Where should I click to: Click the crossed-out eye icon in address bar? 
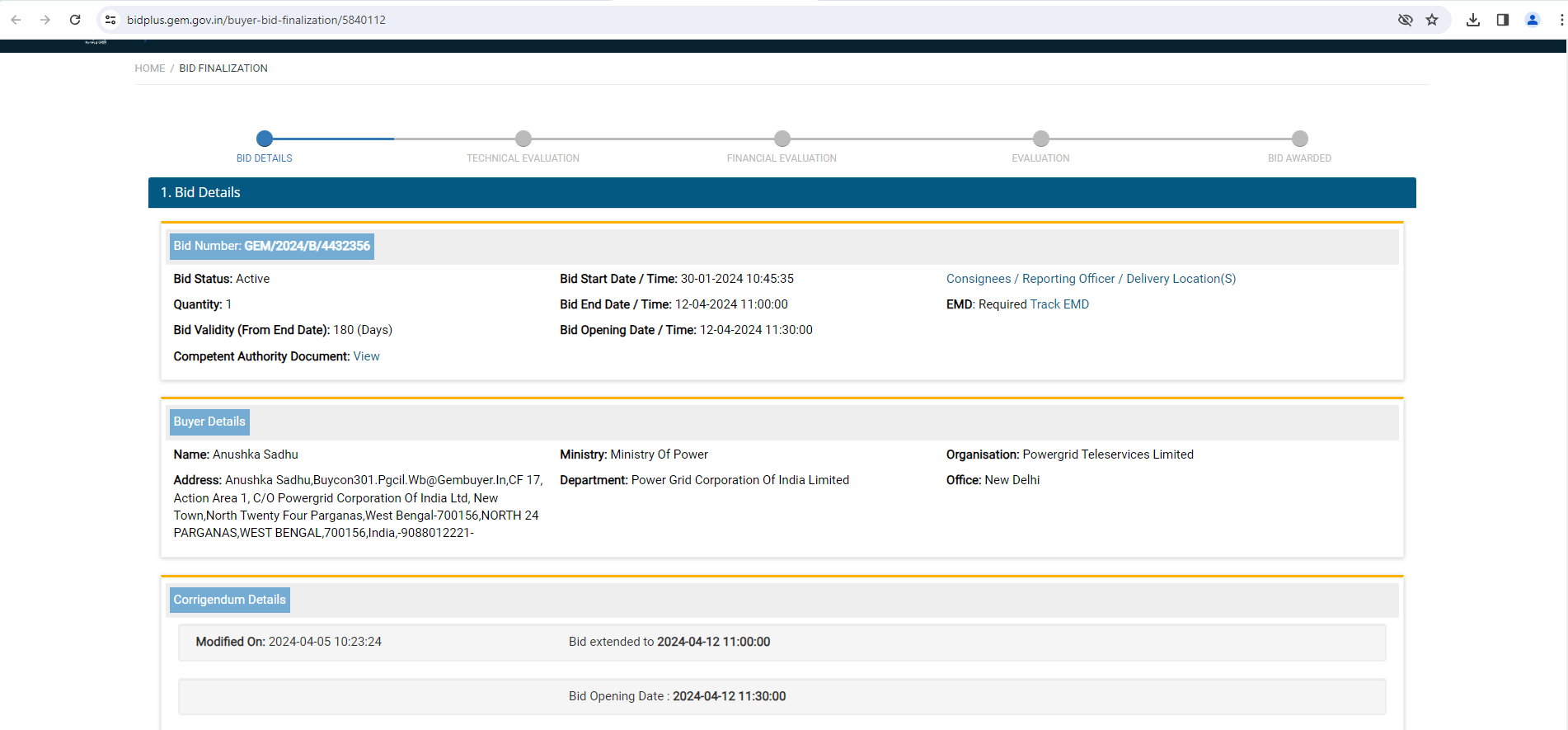click(x=1406, y=20)
